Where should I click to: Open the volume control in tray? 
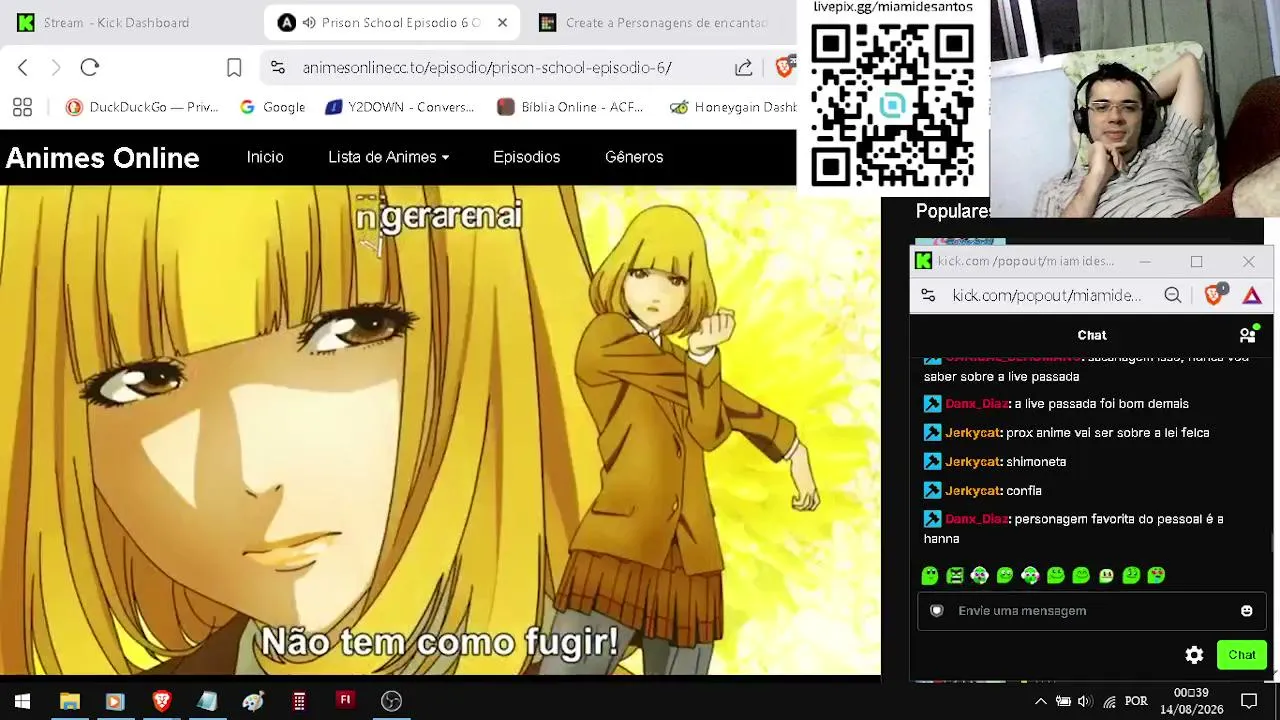(x=1085, y=701)
